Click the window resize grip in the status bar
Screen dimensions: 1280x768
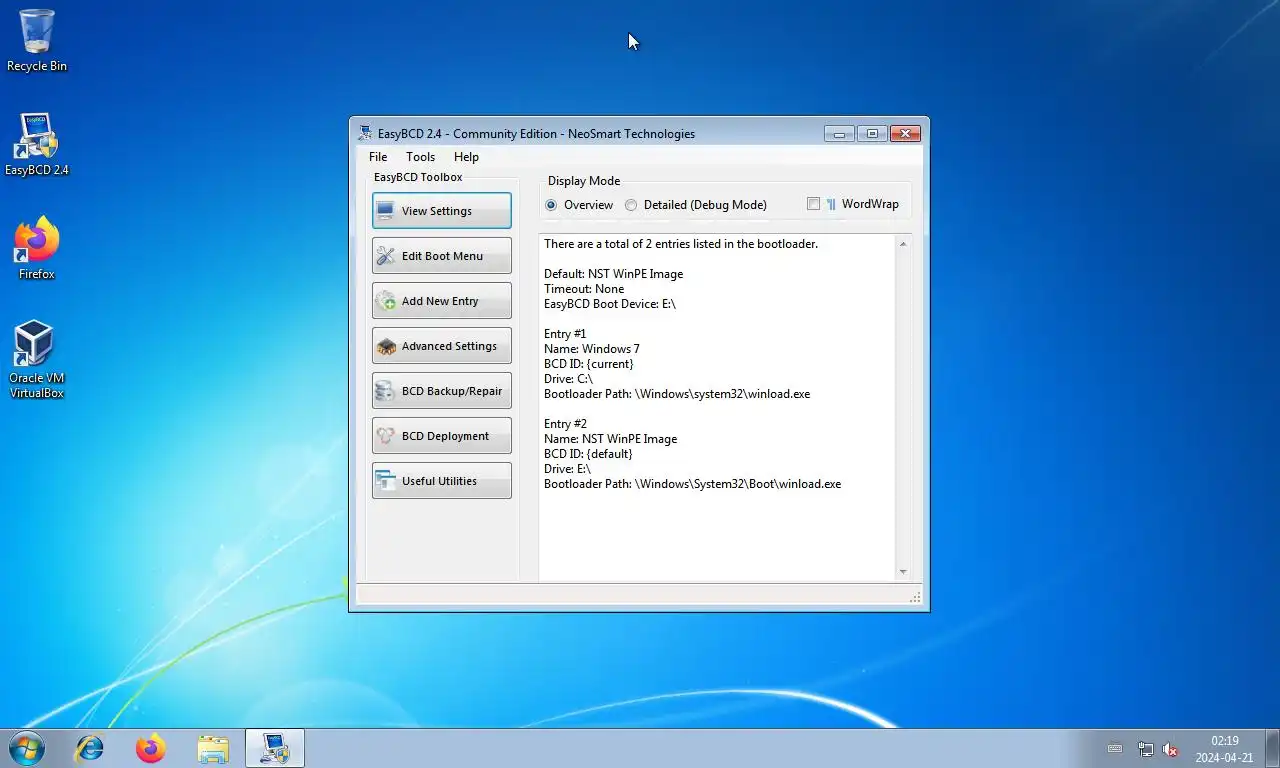(915, 597)
